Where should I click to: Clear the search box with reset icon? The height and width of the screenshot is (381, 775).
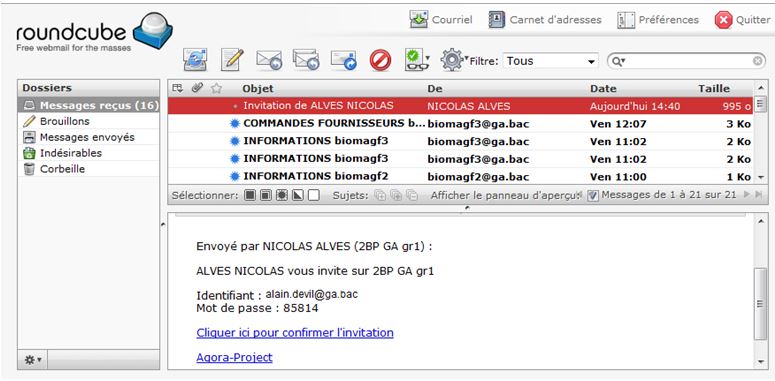[x=758, y=61]
